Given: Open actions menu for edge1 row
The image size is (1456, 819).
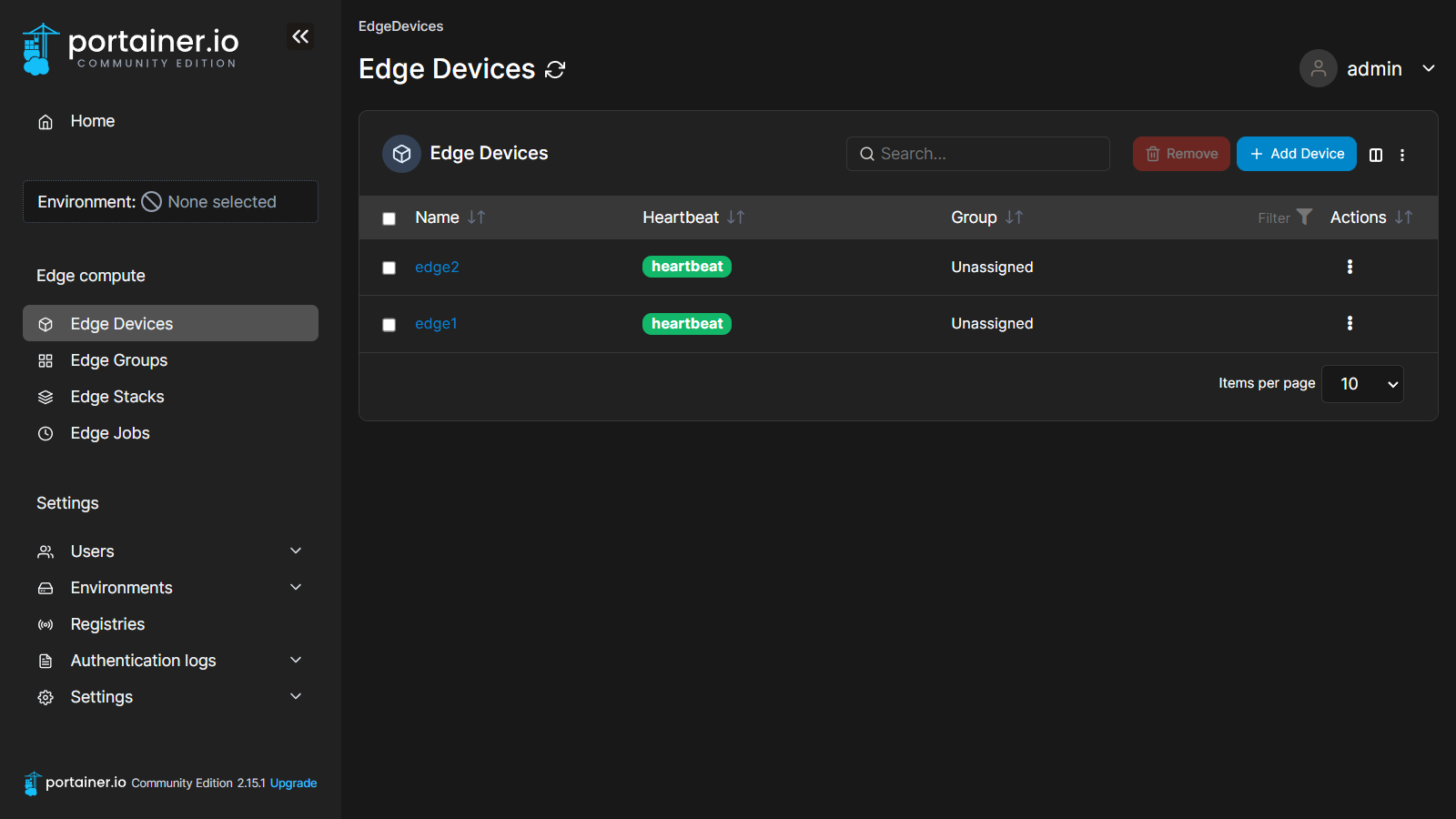Looking at the screenshot, I should point(1350,323).
